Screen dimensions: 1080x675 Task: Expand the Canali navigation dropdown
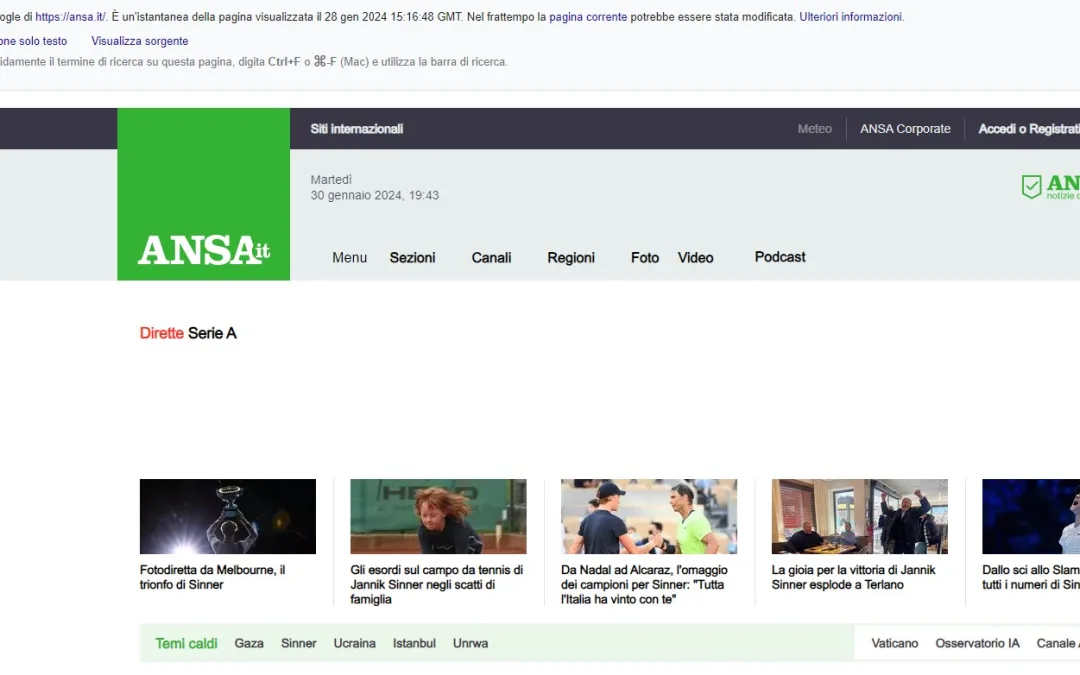pos(491,258)
